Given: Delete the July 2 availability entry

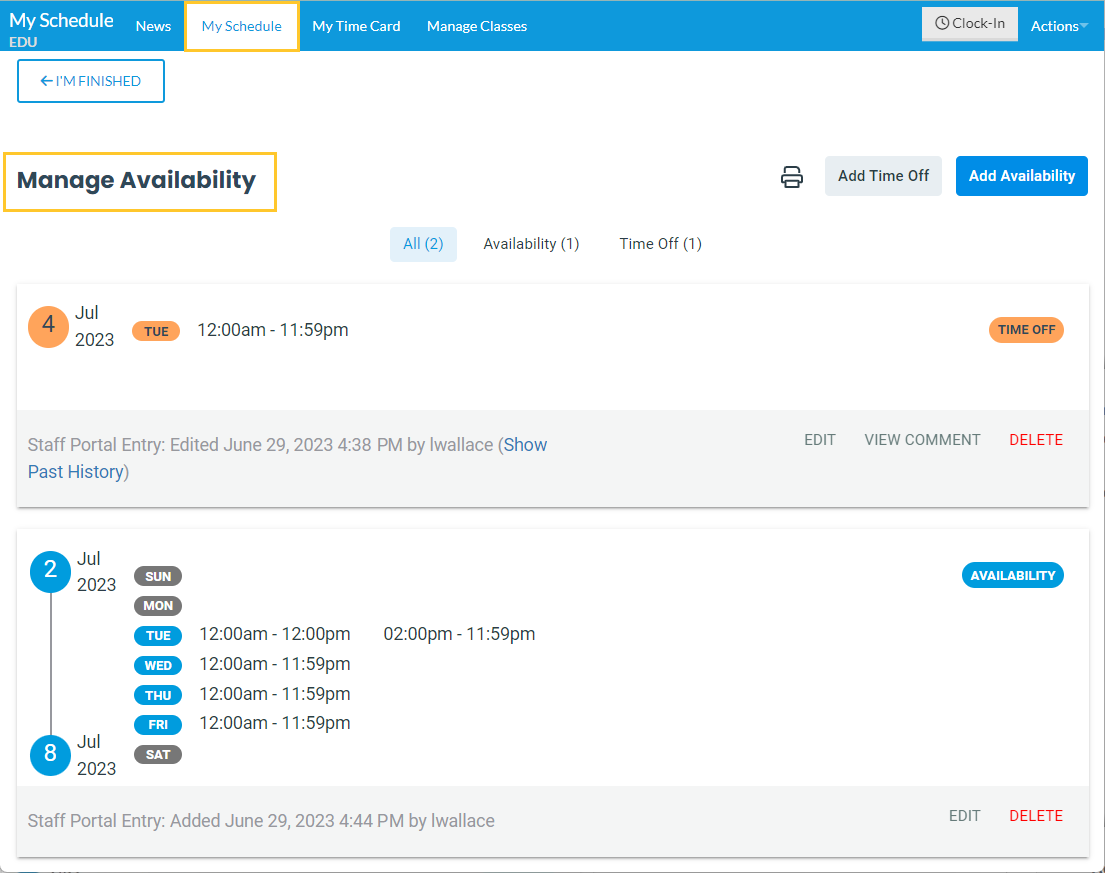Looking at the screenshot, I should pos(1036,815).
